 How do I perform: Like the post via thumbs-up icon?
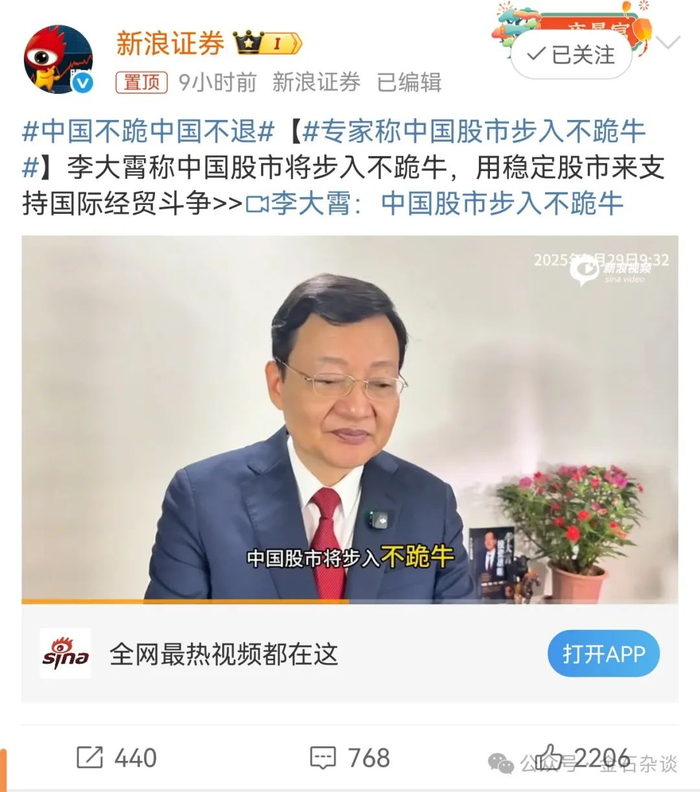(x=549, y=757)
